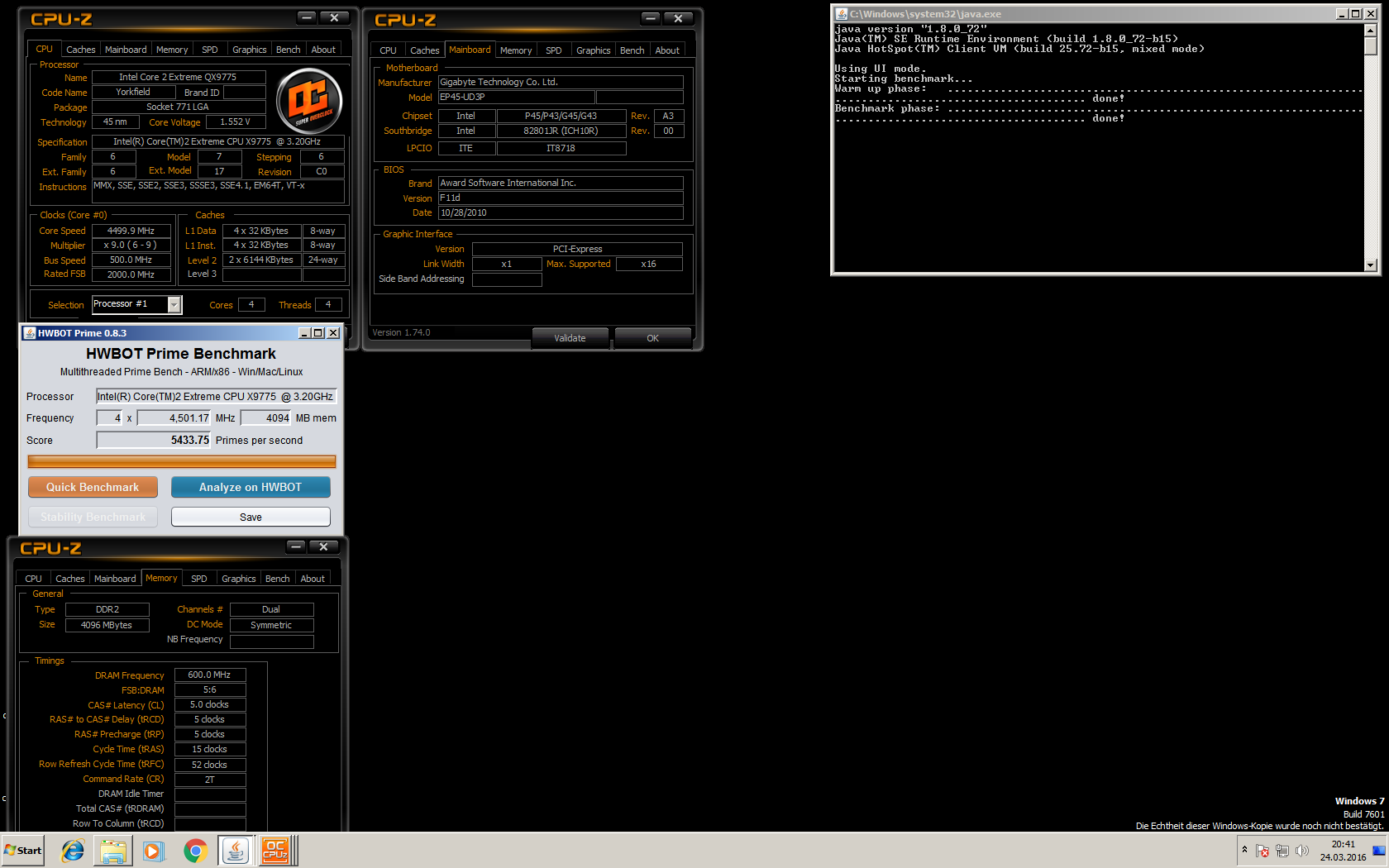Click the motherboard Model value EP45-UD3P
This screenshot has width=1389, height=868.
(x=516, y=97)
